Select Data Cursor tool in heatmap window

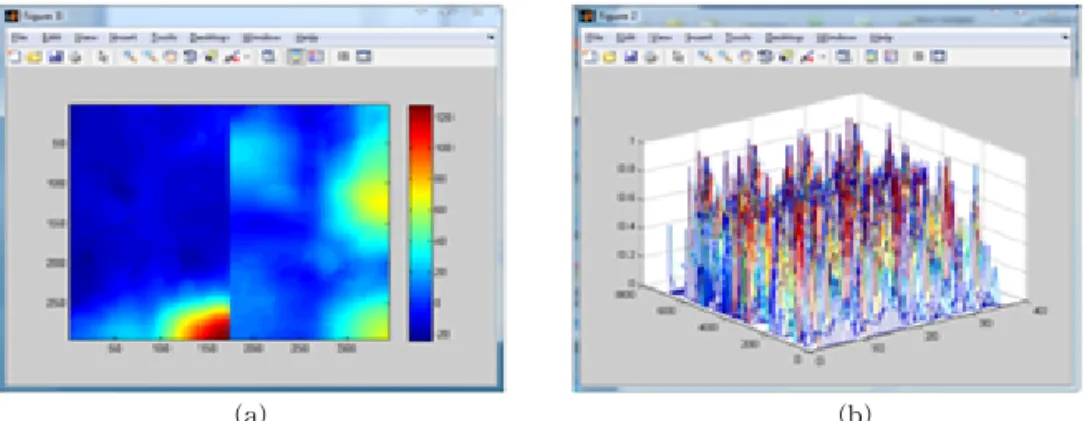click(211, 57)
